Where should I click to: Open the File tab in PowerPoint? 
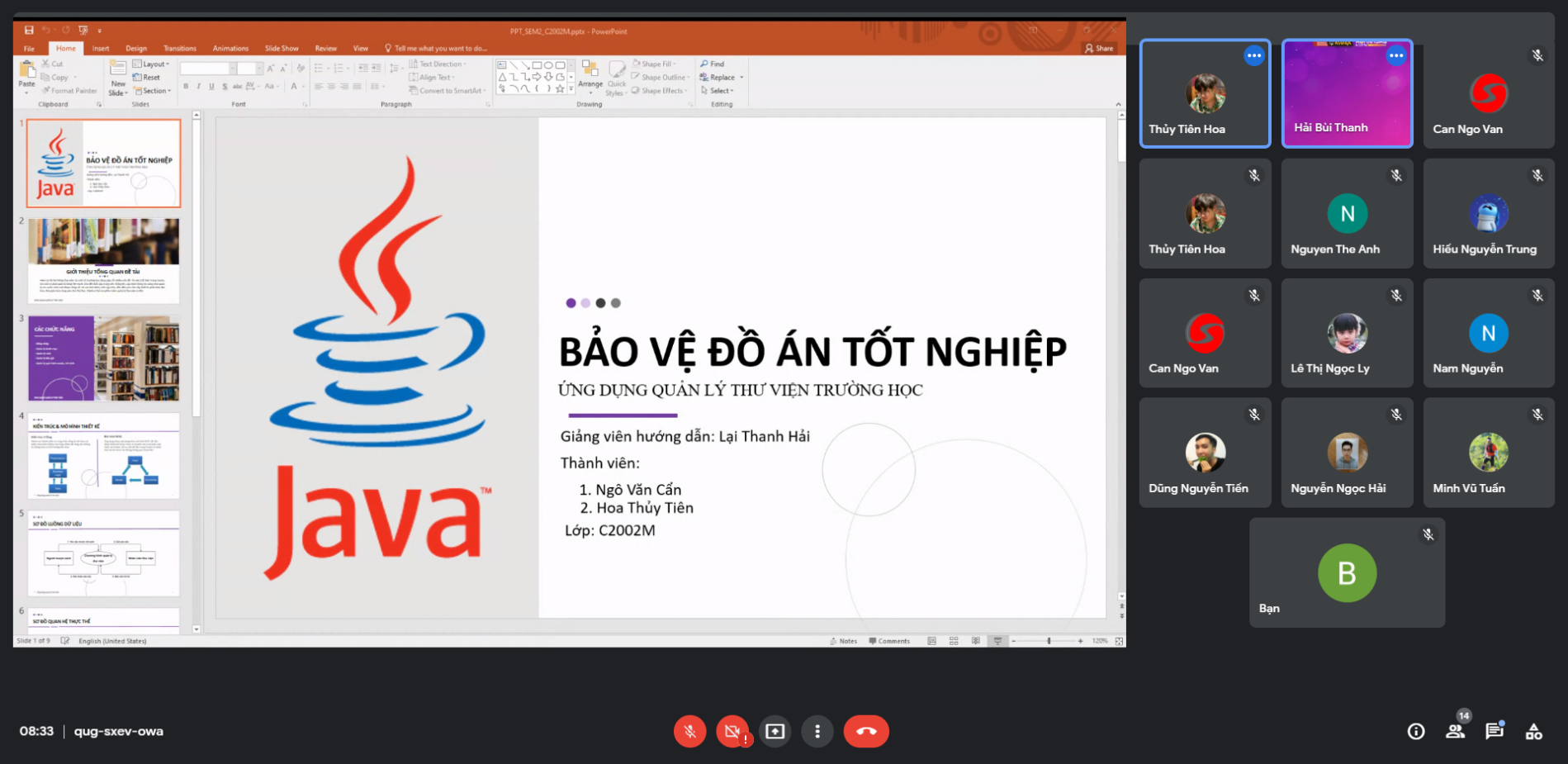click(30, 49)
